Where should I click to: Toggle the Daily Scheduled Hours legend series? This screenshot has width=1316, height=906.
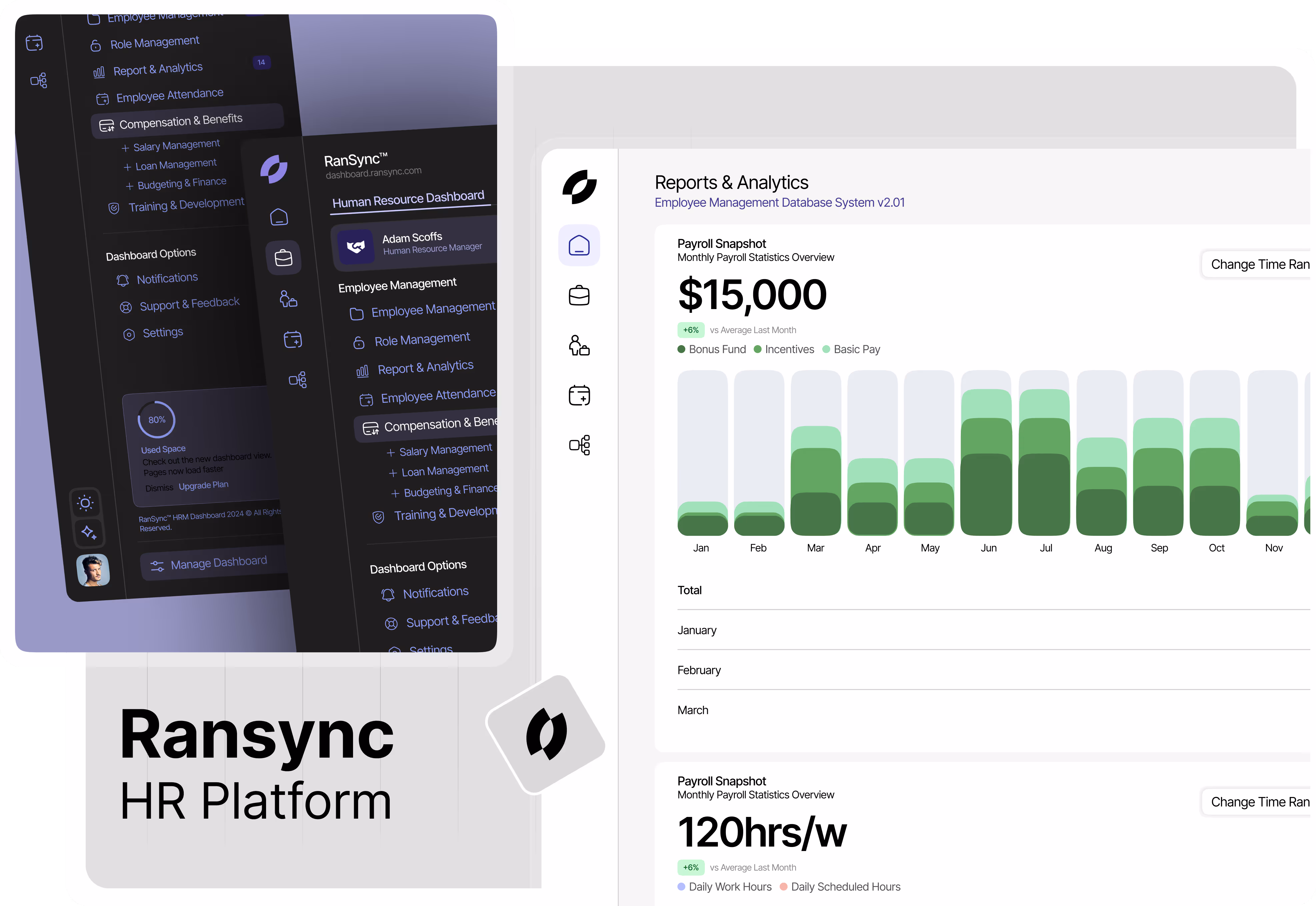pyautogui.click(x=840, y=887)
